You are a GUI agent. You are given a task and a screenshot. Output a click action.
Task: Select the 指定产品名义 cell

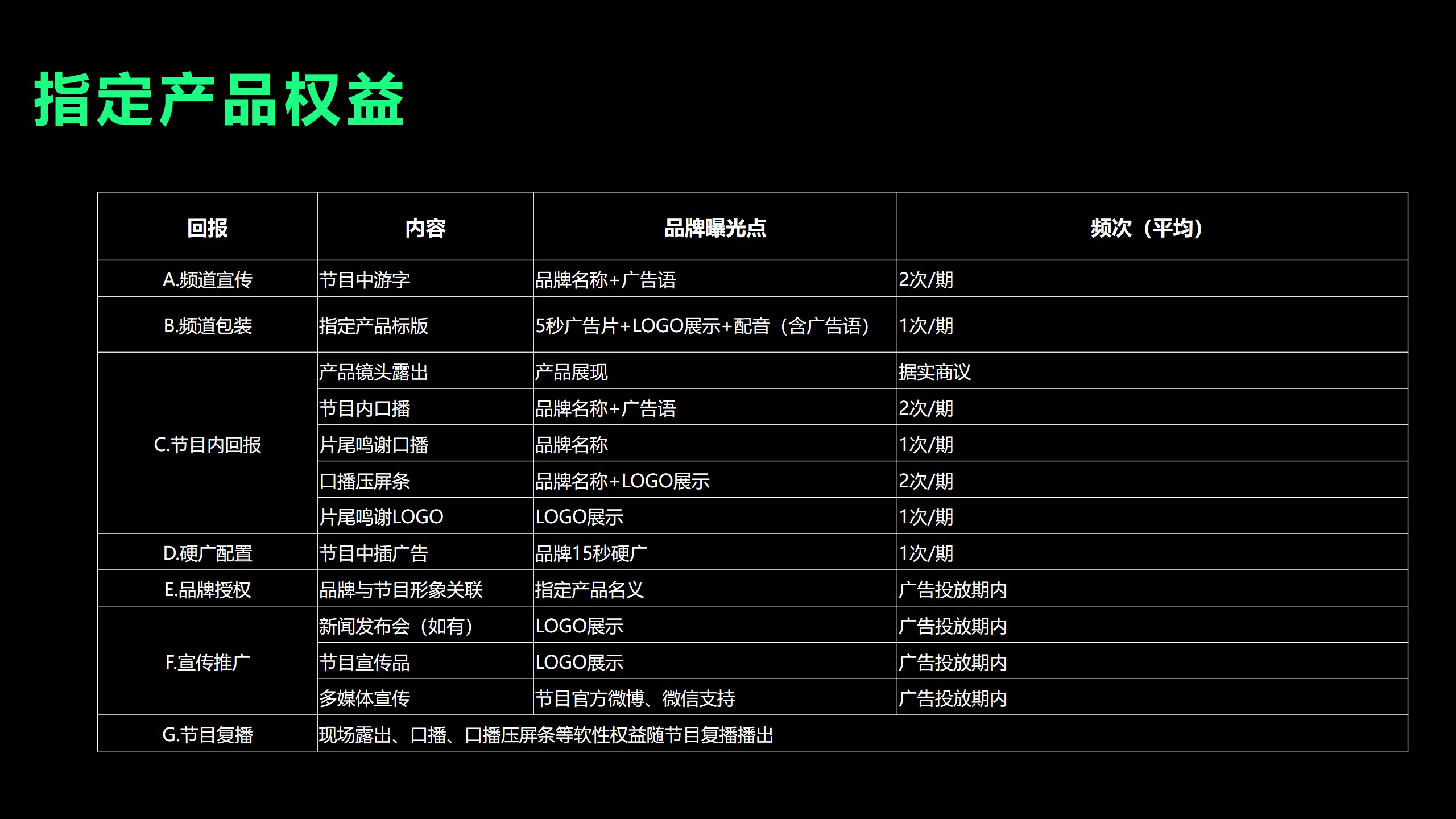[x=715, y=588]
